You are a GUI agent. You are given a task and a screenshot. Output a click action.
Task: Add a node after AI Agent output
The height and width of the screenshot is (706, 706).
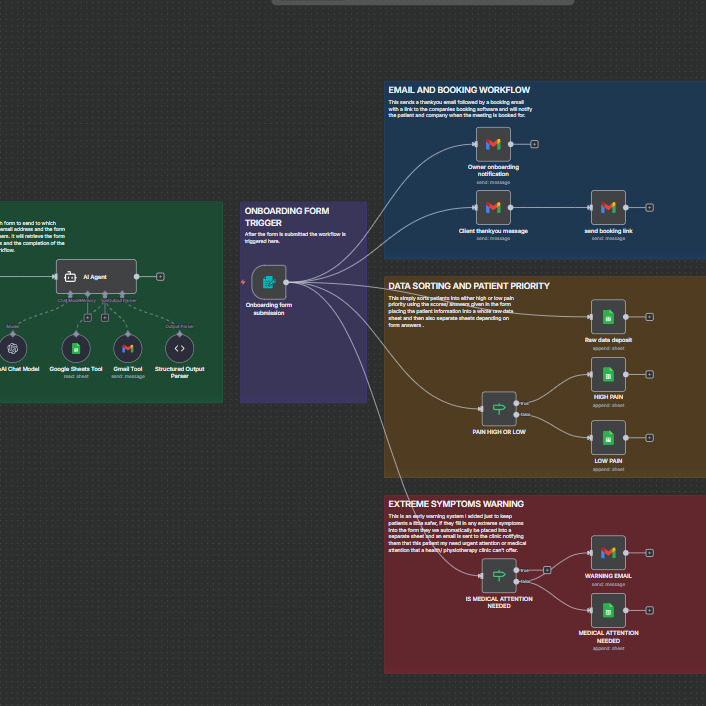click(161, 276)
